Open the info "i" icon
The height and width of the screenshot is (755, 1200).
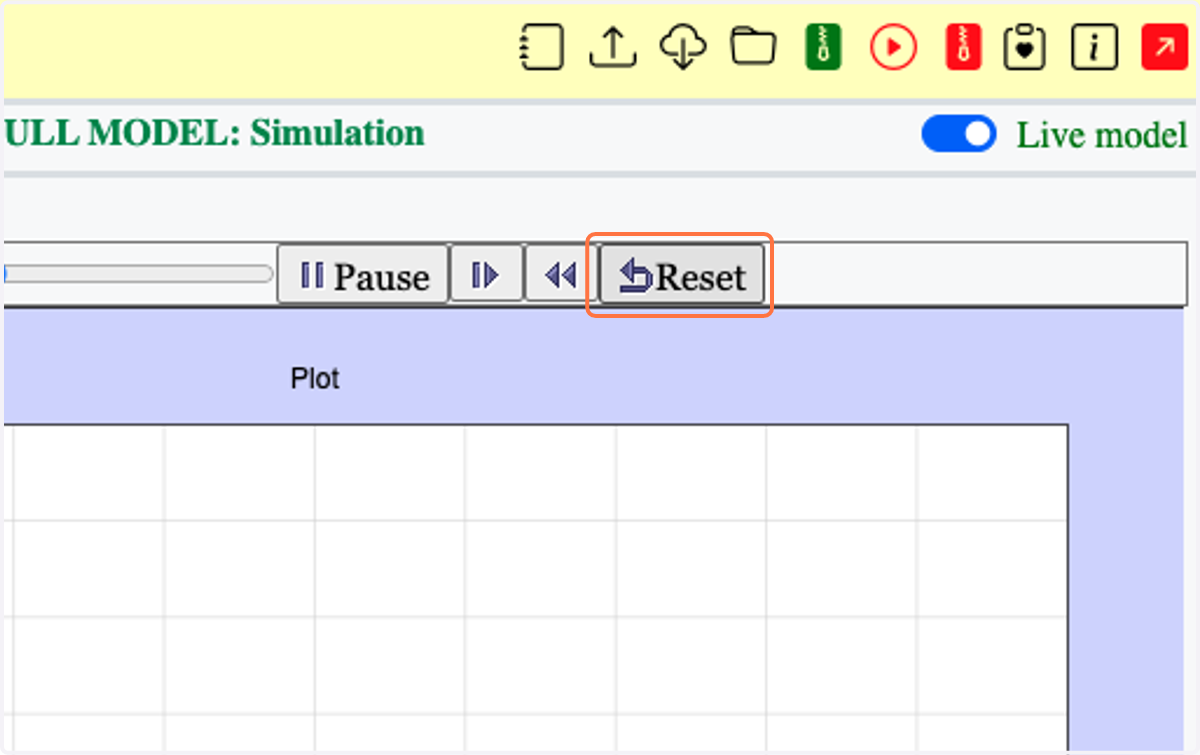1094,47
